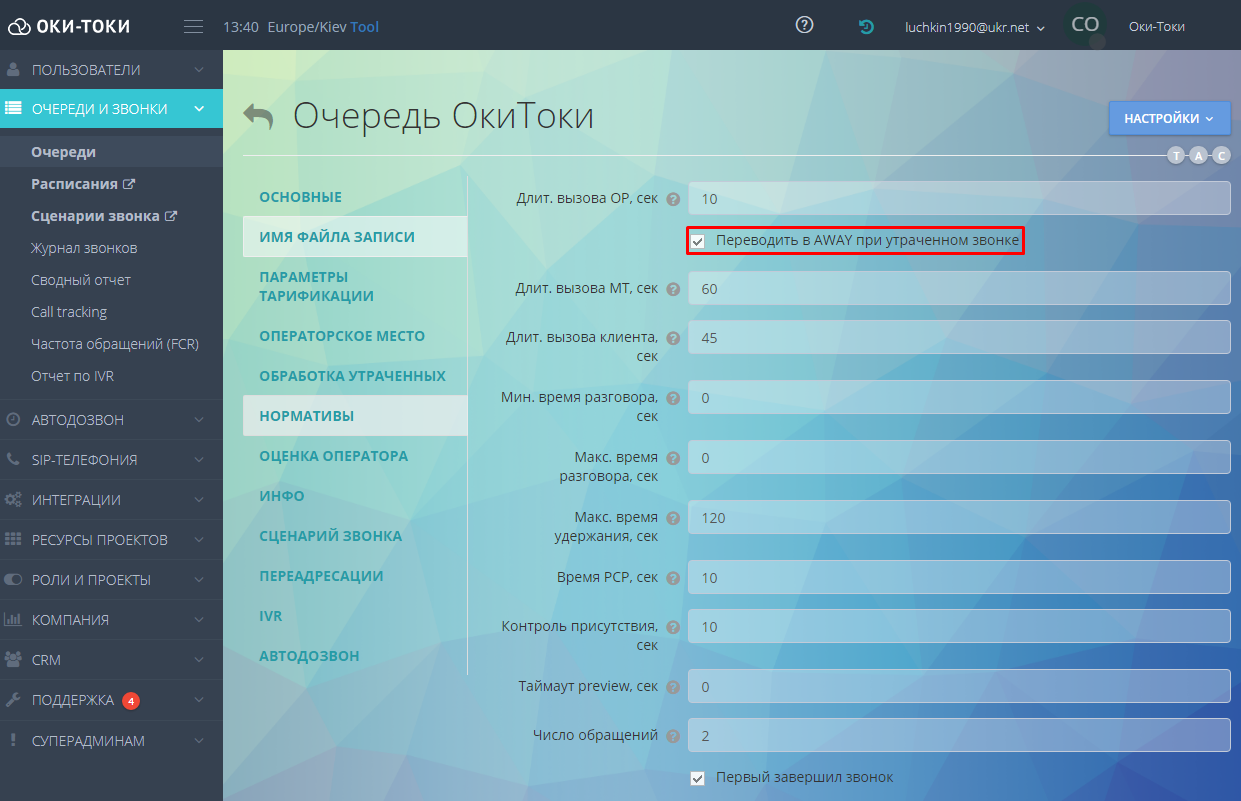Toggle the hamburger sidebar menu icon

click(194, 27)
